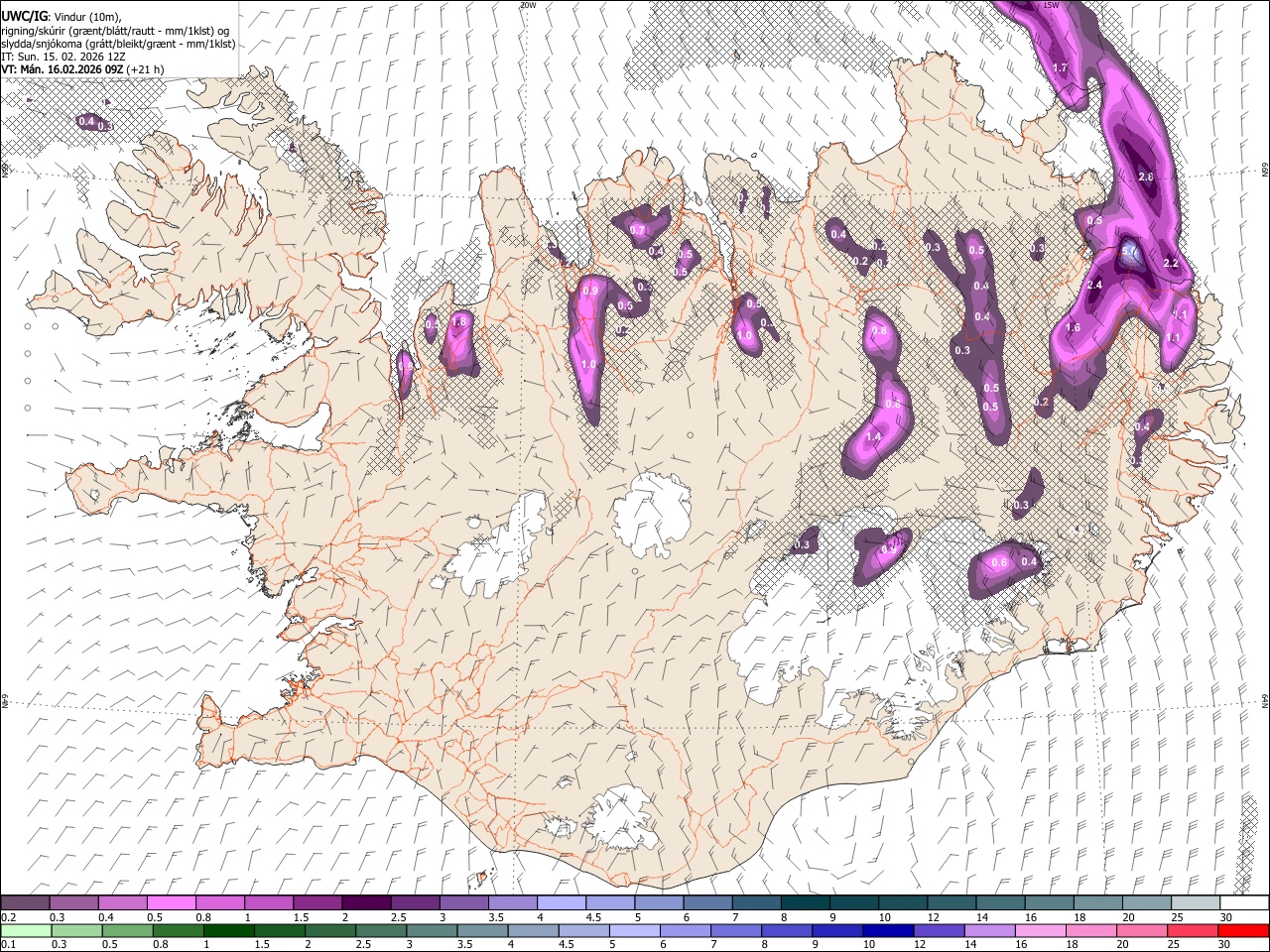The height and width of the screenshot is (952, 1270).
Task: Click the 1.7 precipitation value on the map
Action: [x=1059, y=68]
